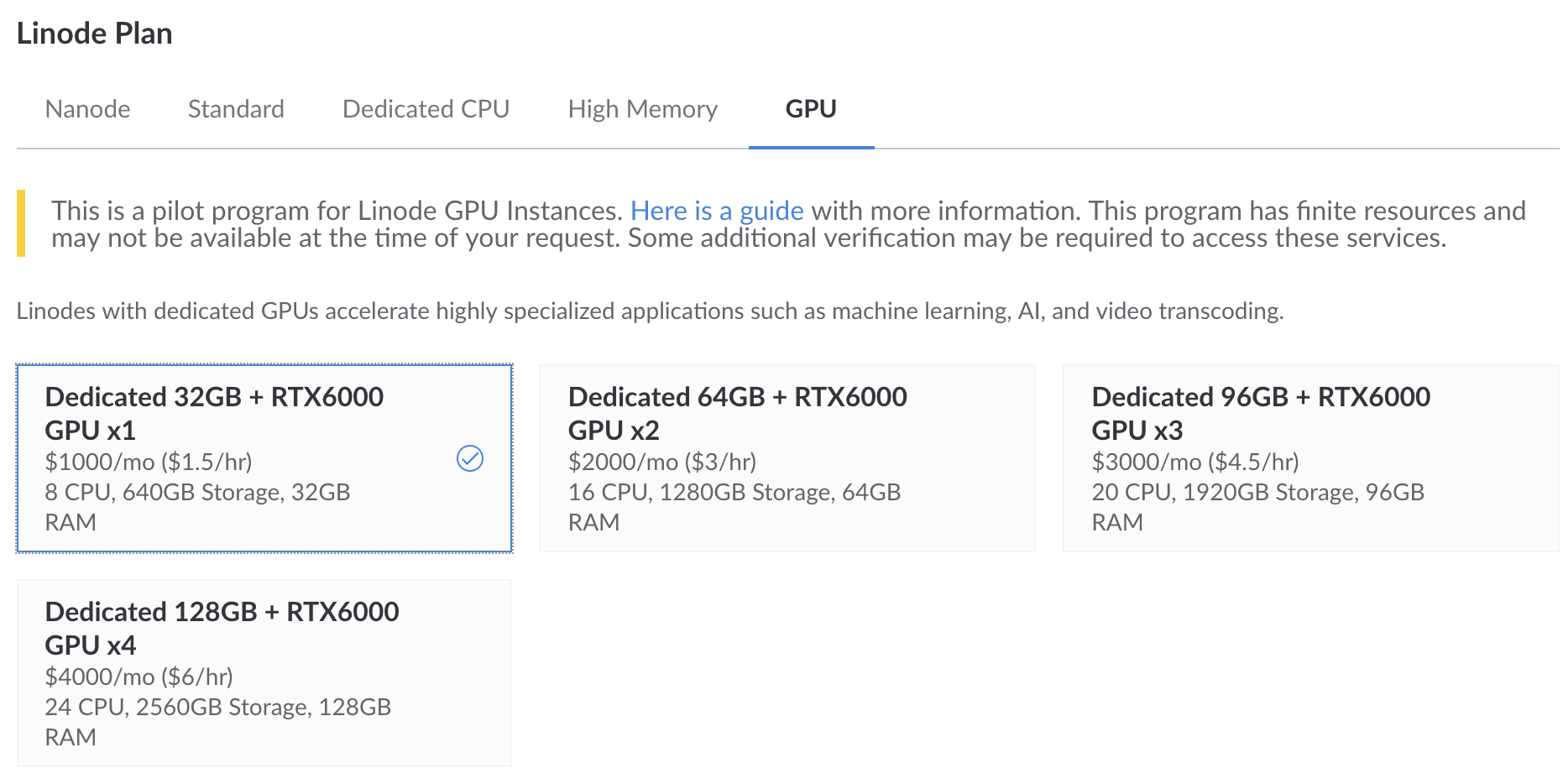This screenshot has width=1563, height=784.
Task: Select the Dedicated 32GB + RTX6000 GPU x1 title
Action: [214, 412]
